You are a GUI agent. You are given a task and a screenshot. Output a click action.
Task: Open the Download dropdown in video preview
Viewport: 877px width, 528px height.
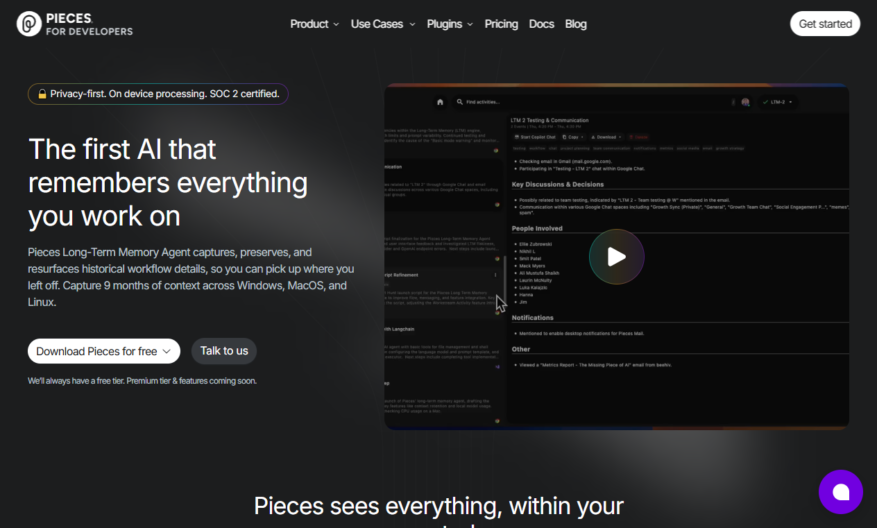tap(606, 137)
